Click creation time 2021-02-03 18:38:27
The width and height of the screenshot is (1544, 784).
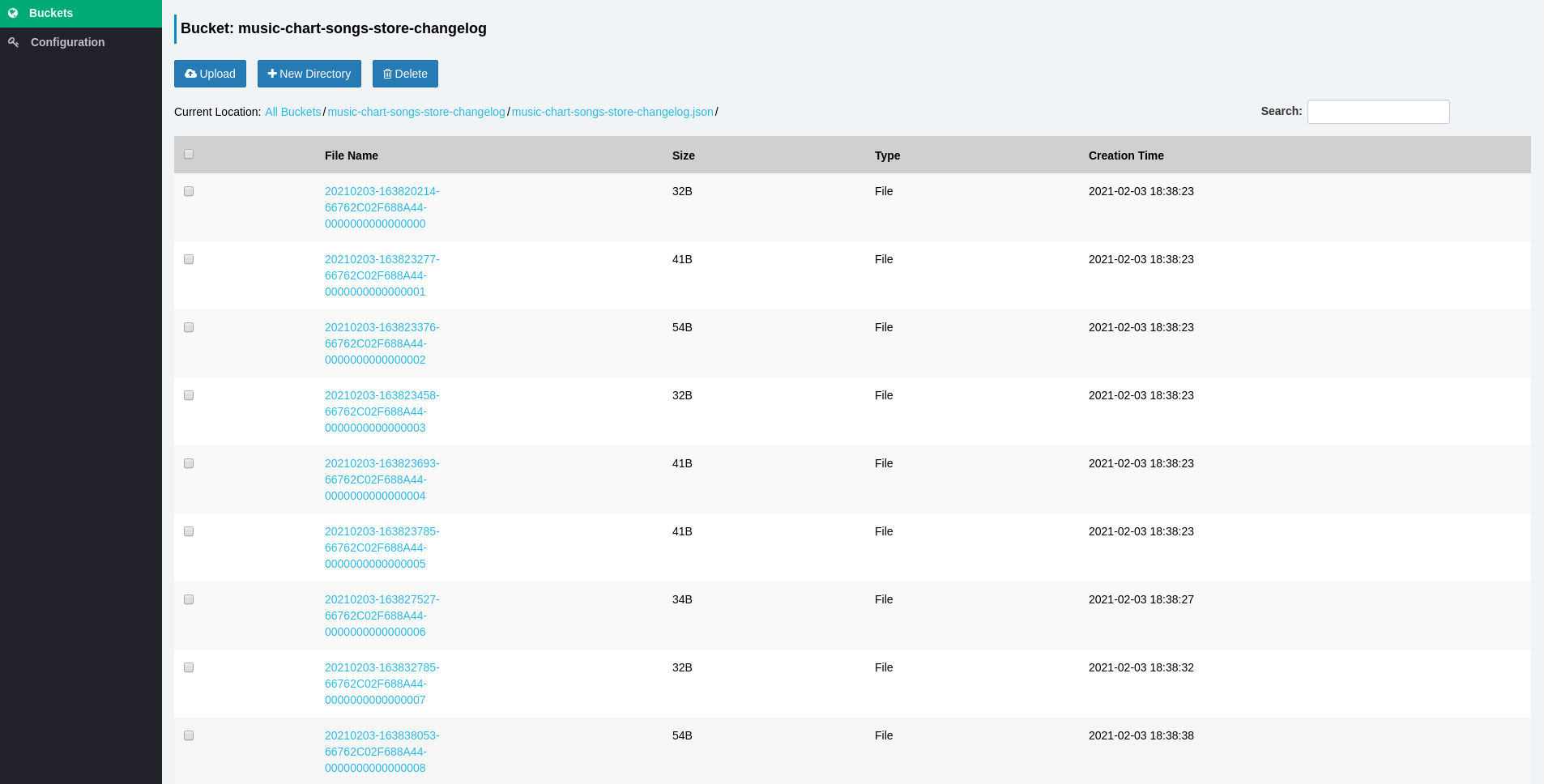coord(1141,599)
